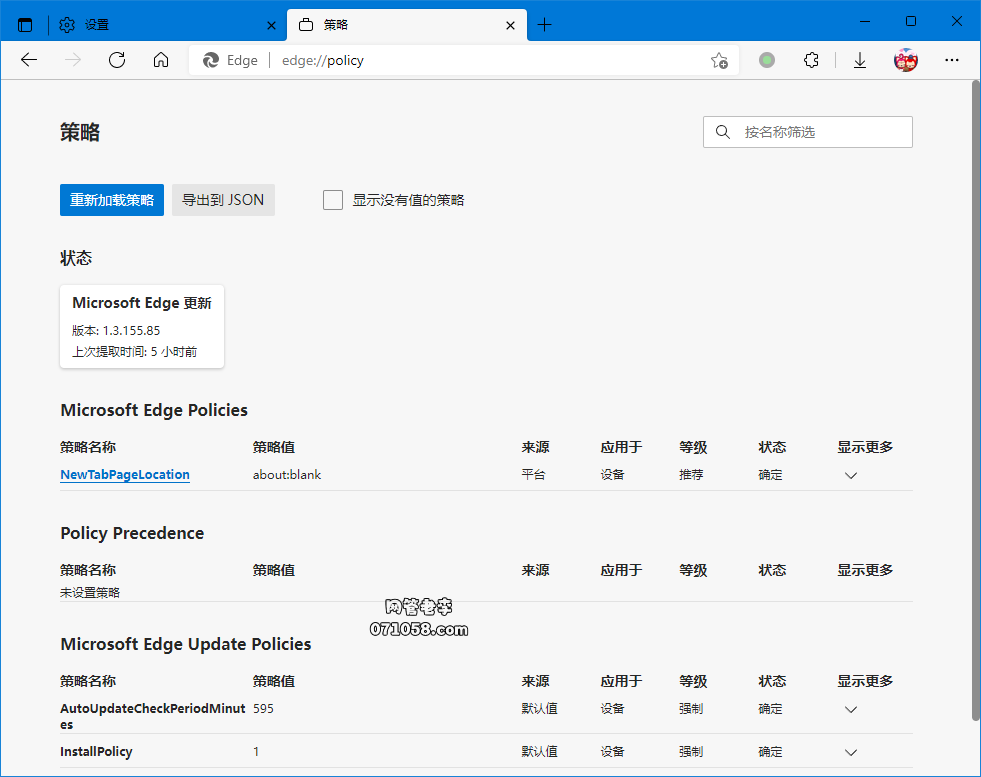Open the browser Extensions menu

[x=811, y=60]
